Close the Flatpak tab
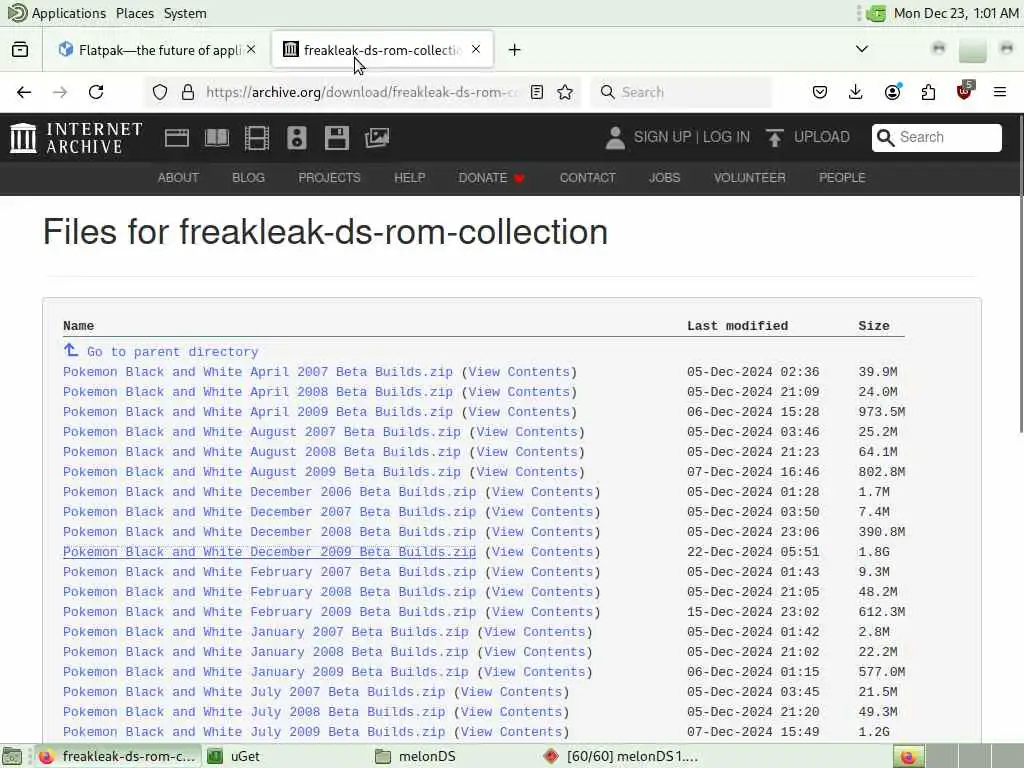Image resolution: width=1024 pixels, height=768 pixels. click(x=251, y=50)
